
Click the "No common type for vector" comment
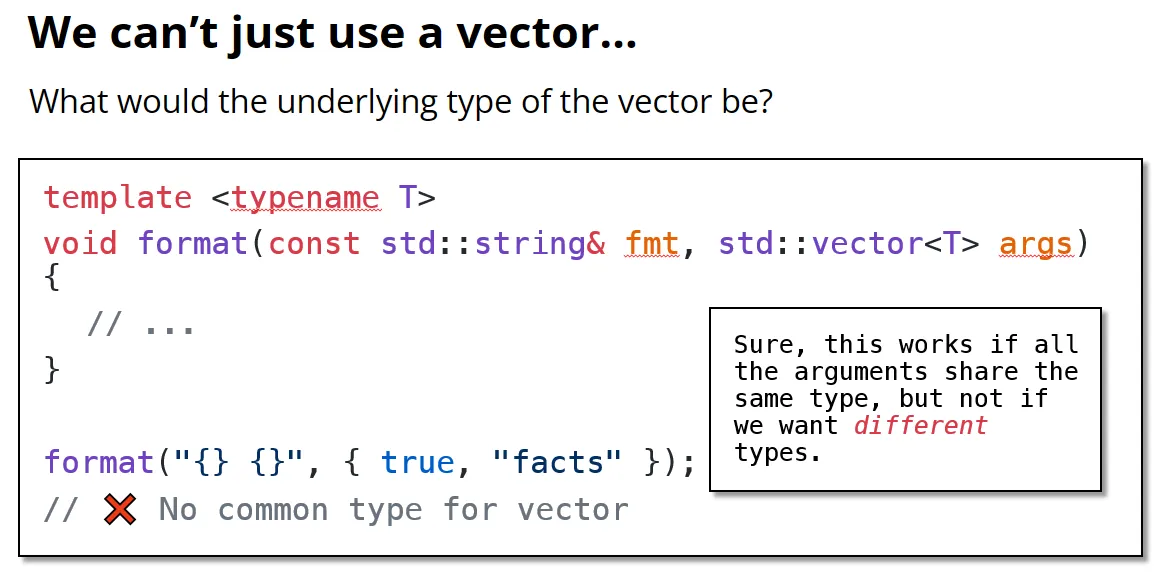pos(393,510)
